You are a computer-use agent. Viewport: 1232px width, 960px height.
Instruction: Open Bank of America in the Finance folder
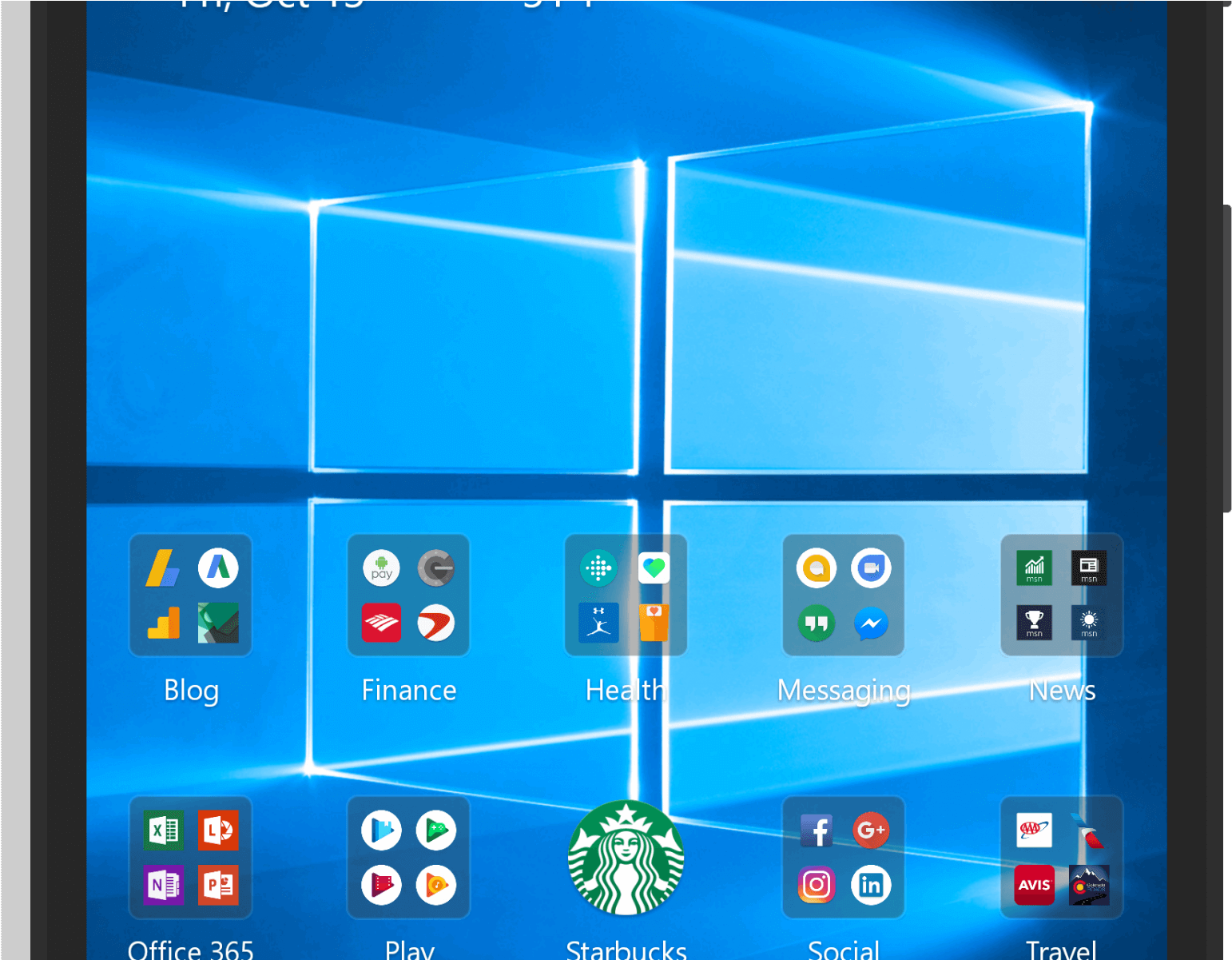[381, 624]
